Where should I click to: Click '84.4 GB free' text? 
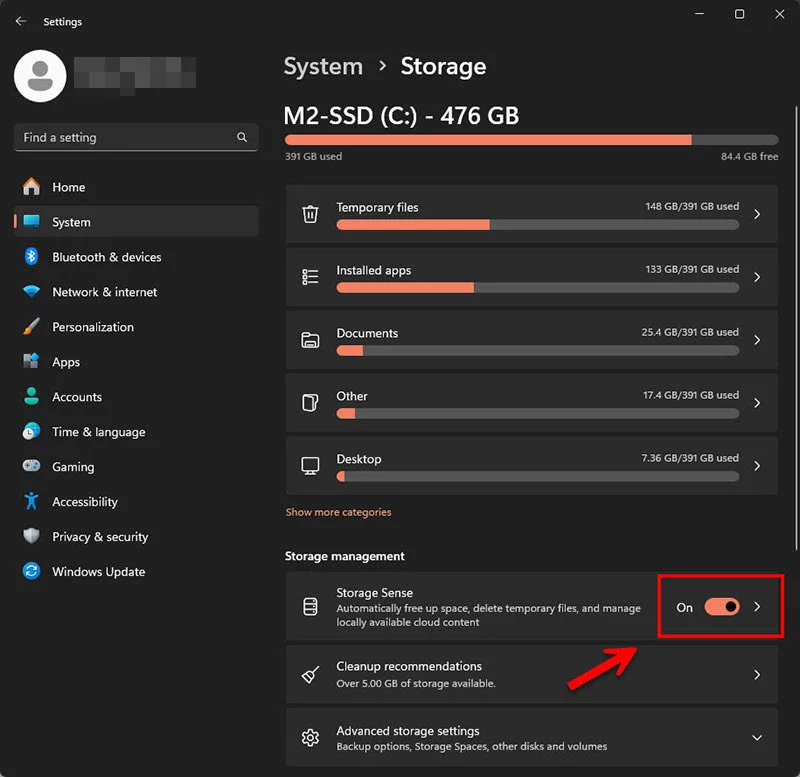tap(749, 156)
